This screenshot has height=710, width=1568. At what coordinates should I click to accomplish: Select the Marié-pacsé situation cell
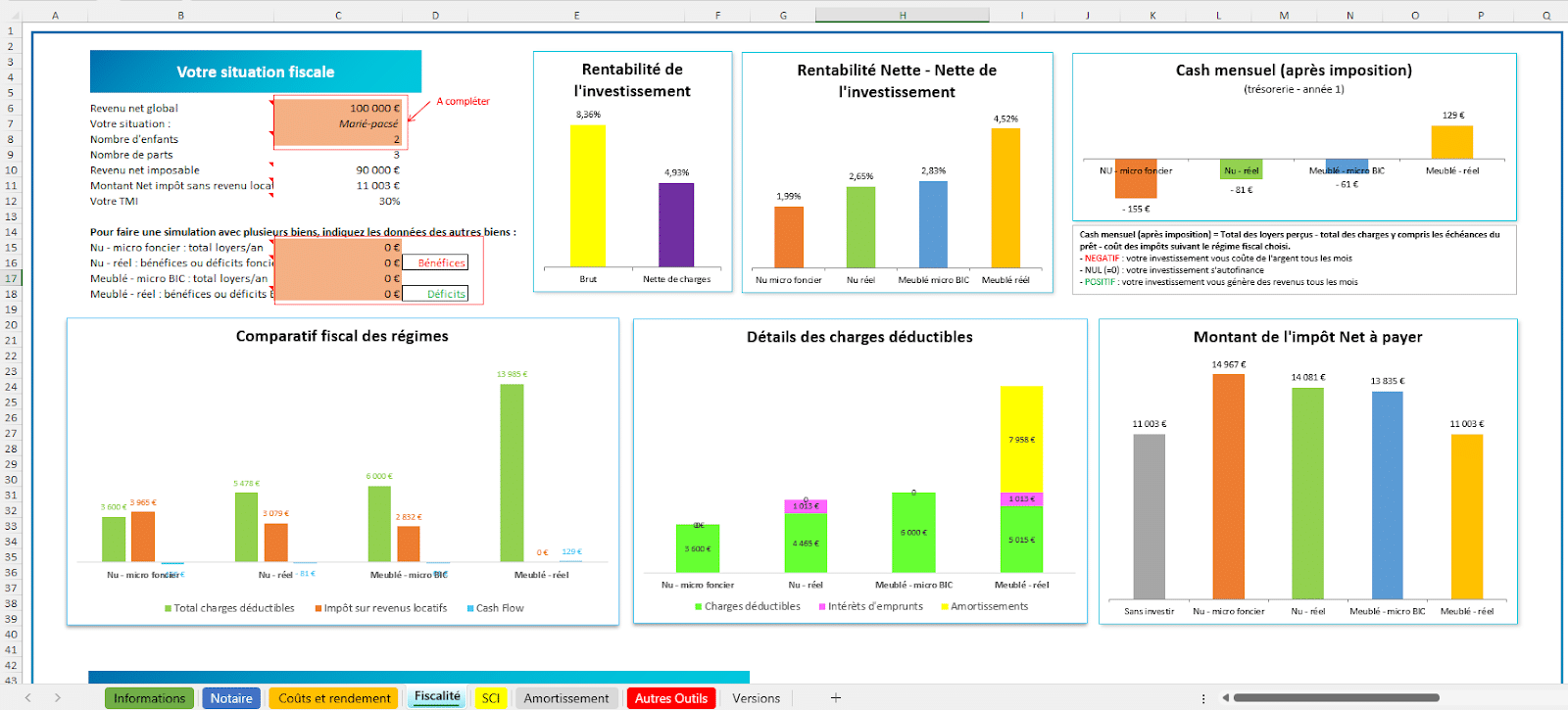[x=338, y=123]
